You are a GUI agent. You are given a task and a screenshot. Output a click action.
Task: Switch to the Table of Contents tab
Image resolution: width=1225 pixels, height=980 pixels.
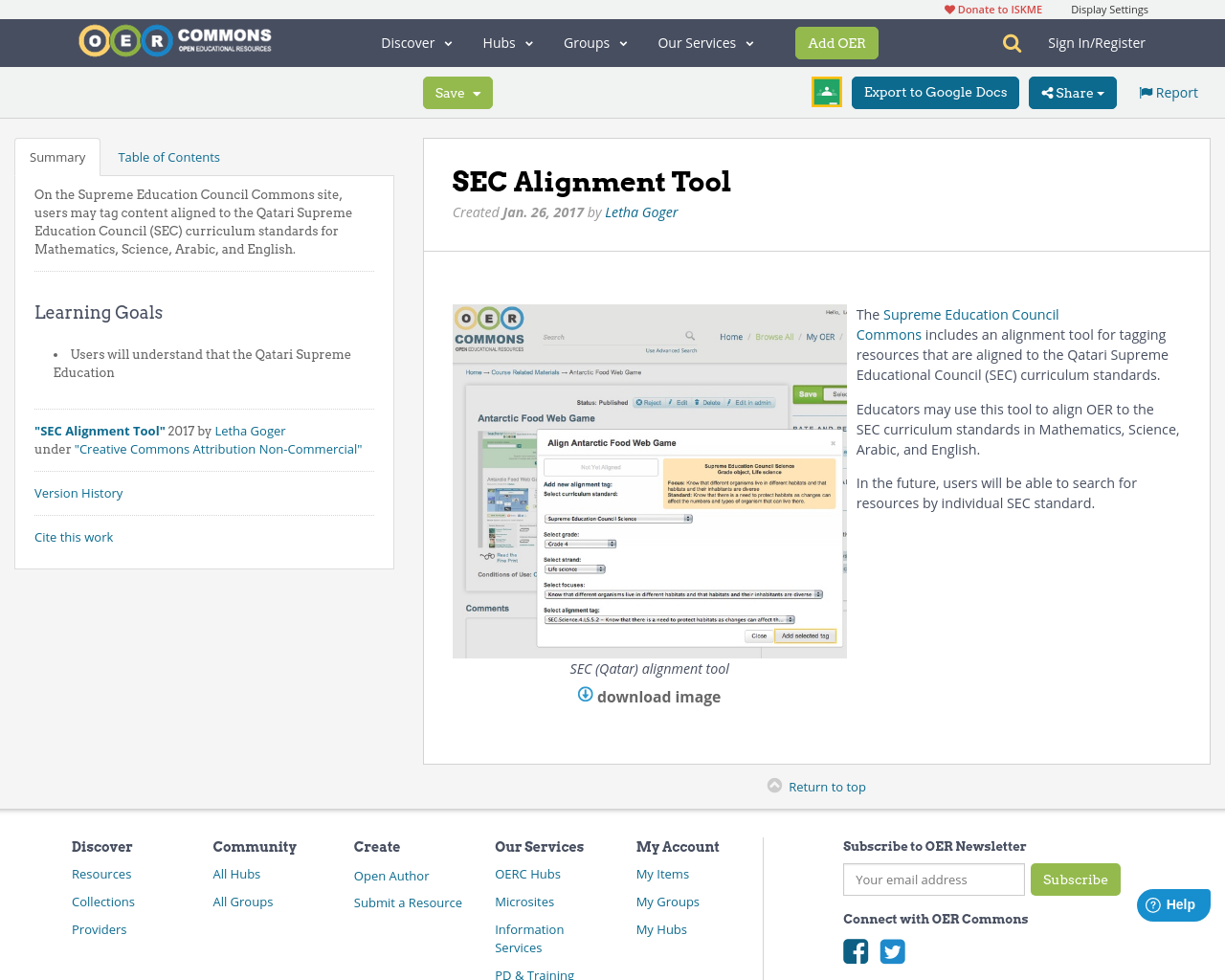tap(168, 155)
